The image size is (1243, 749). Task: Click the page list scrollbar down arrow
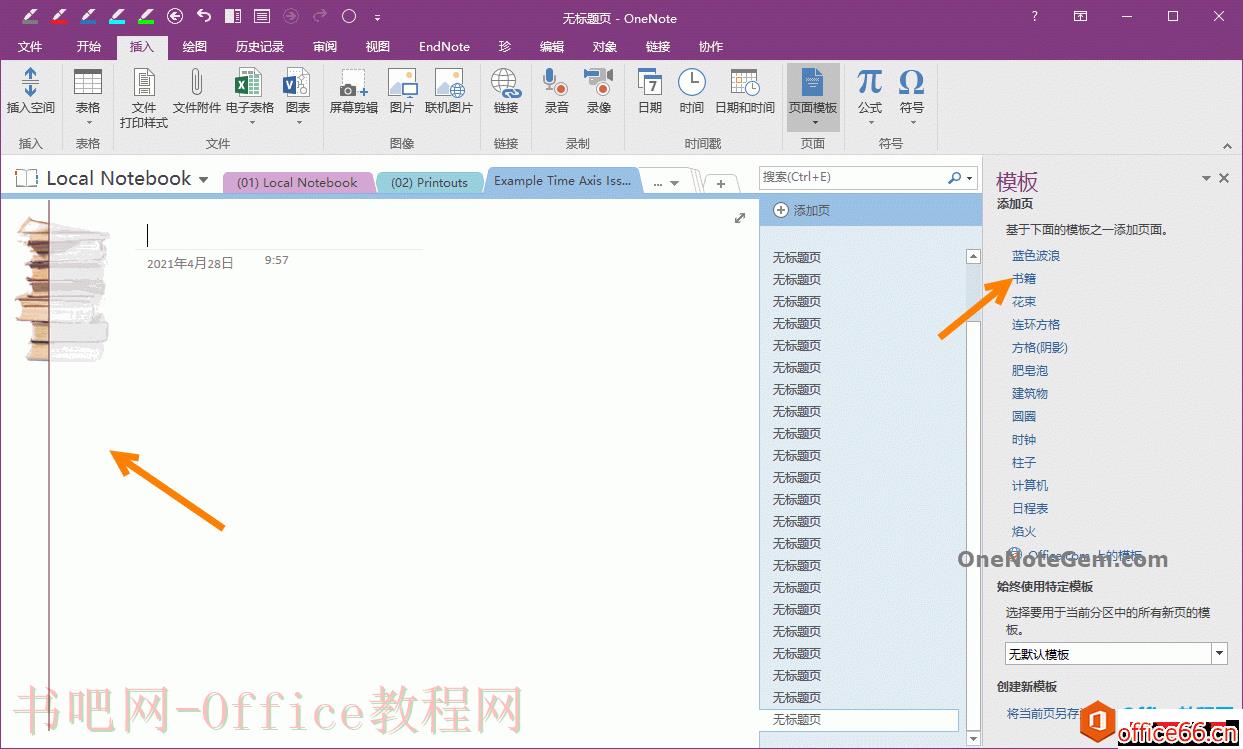click(x=973, y=738)
